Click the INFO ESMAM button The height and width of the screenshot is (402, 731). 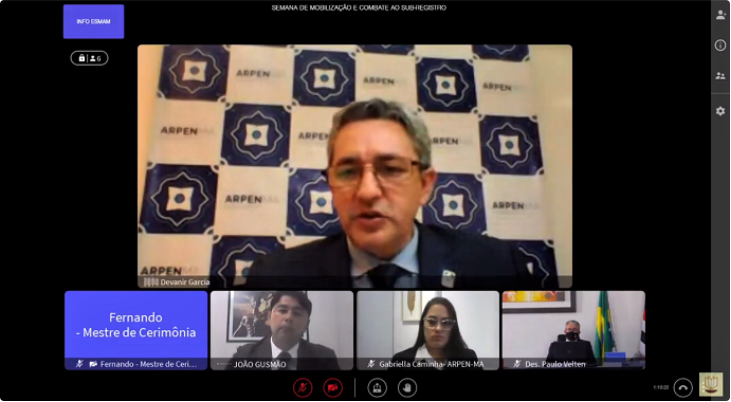(94, 21)
